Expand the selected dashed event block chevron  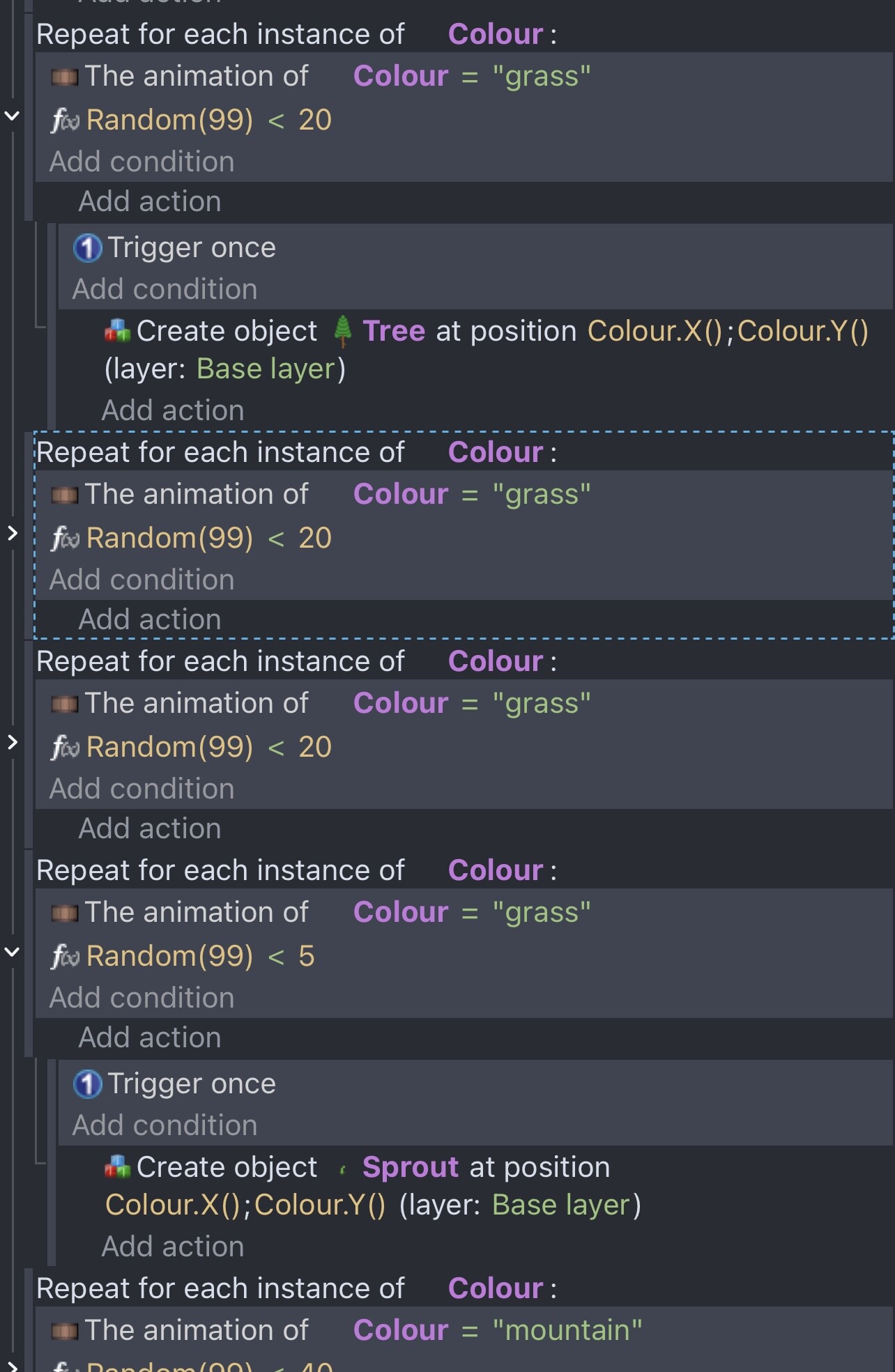pos(13,534)
